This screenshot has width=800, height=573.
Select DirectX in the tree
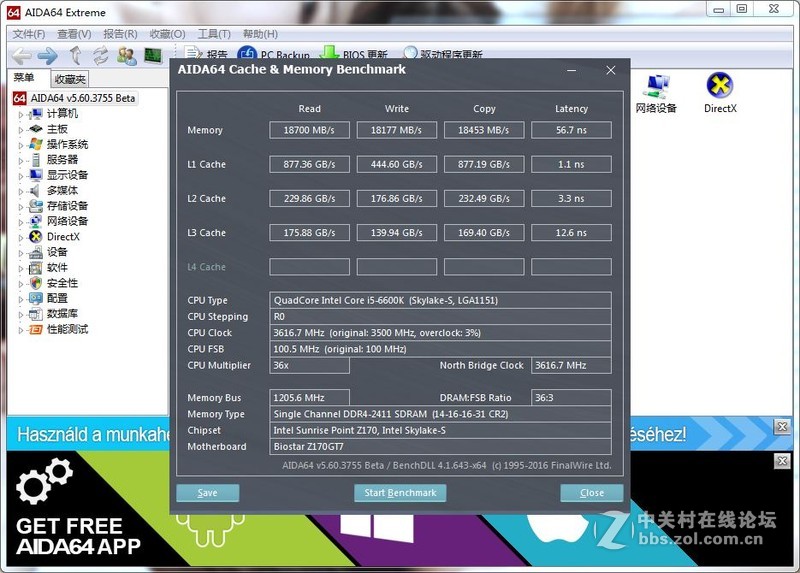pos(63,237)
